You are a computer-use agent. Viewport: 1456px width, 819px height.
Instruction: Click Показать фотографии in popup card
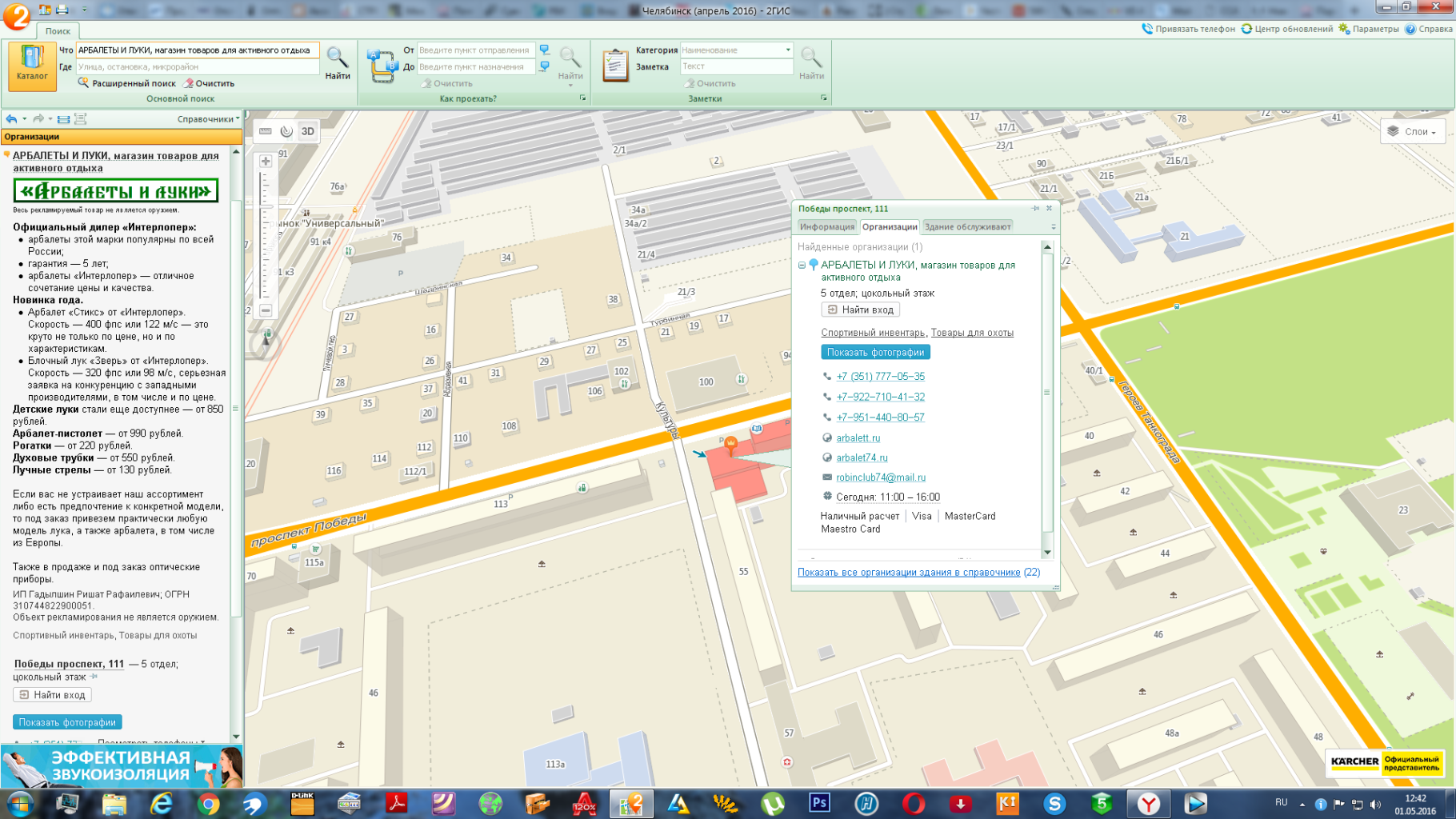coord(875,352)
